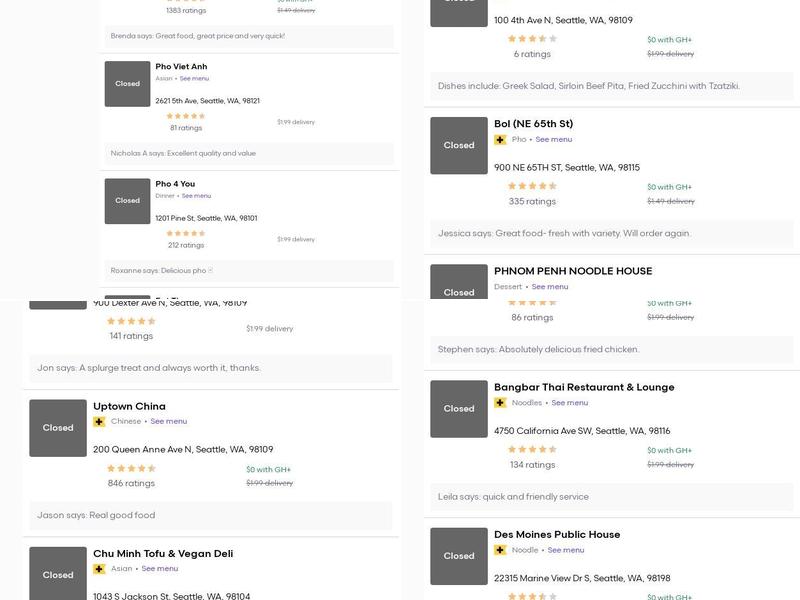Click the star rating for Pho 4 You

186,233
